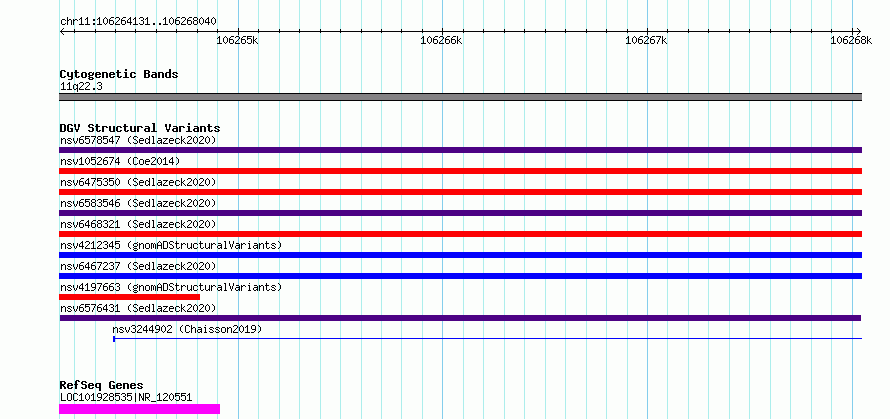890x419 pixels.
Task: Click the right arrowhead of the ruler
Action: click(x=858, y=31)
